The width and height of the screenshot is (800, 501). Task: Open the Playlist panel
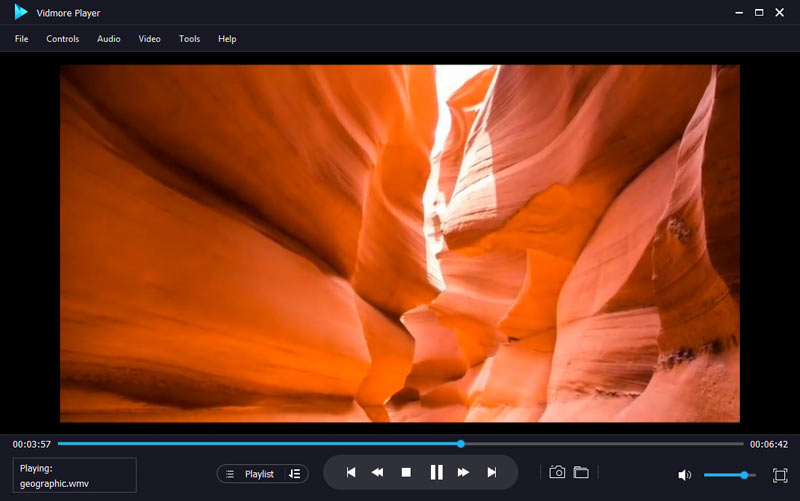(x=250, y=474)
